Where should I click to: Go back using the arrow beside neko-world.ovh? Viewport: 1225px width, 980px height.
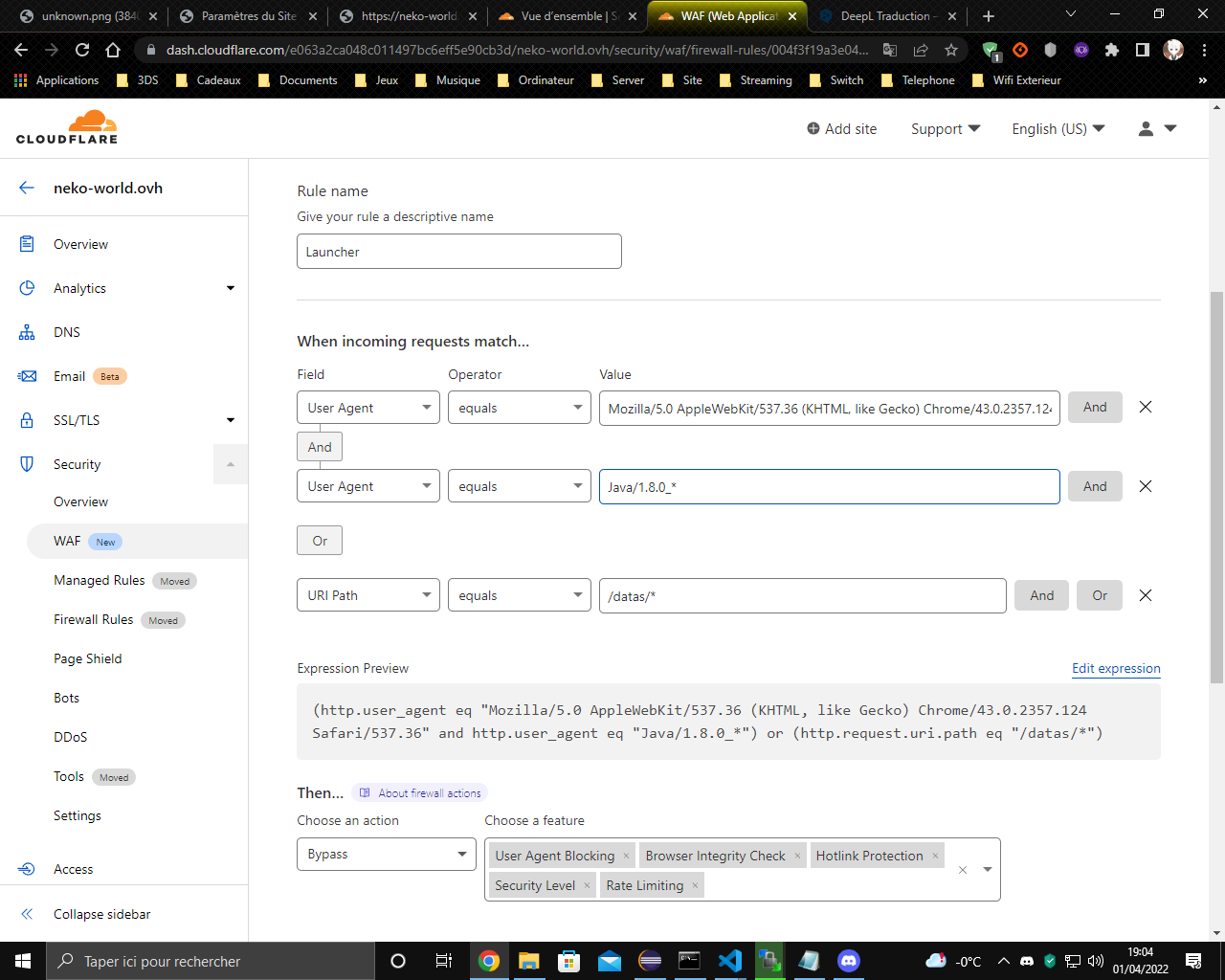27,188
